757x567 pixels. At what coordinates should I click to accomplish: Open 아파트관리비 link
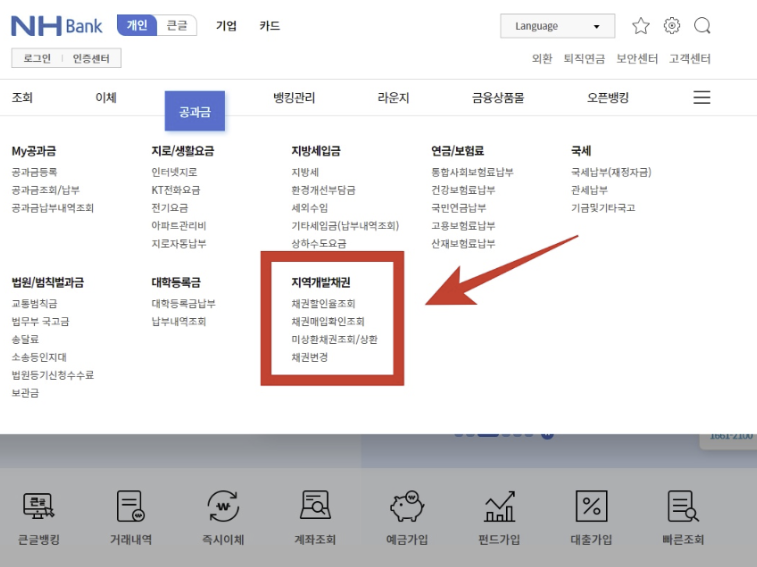click(179, 226)
